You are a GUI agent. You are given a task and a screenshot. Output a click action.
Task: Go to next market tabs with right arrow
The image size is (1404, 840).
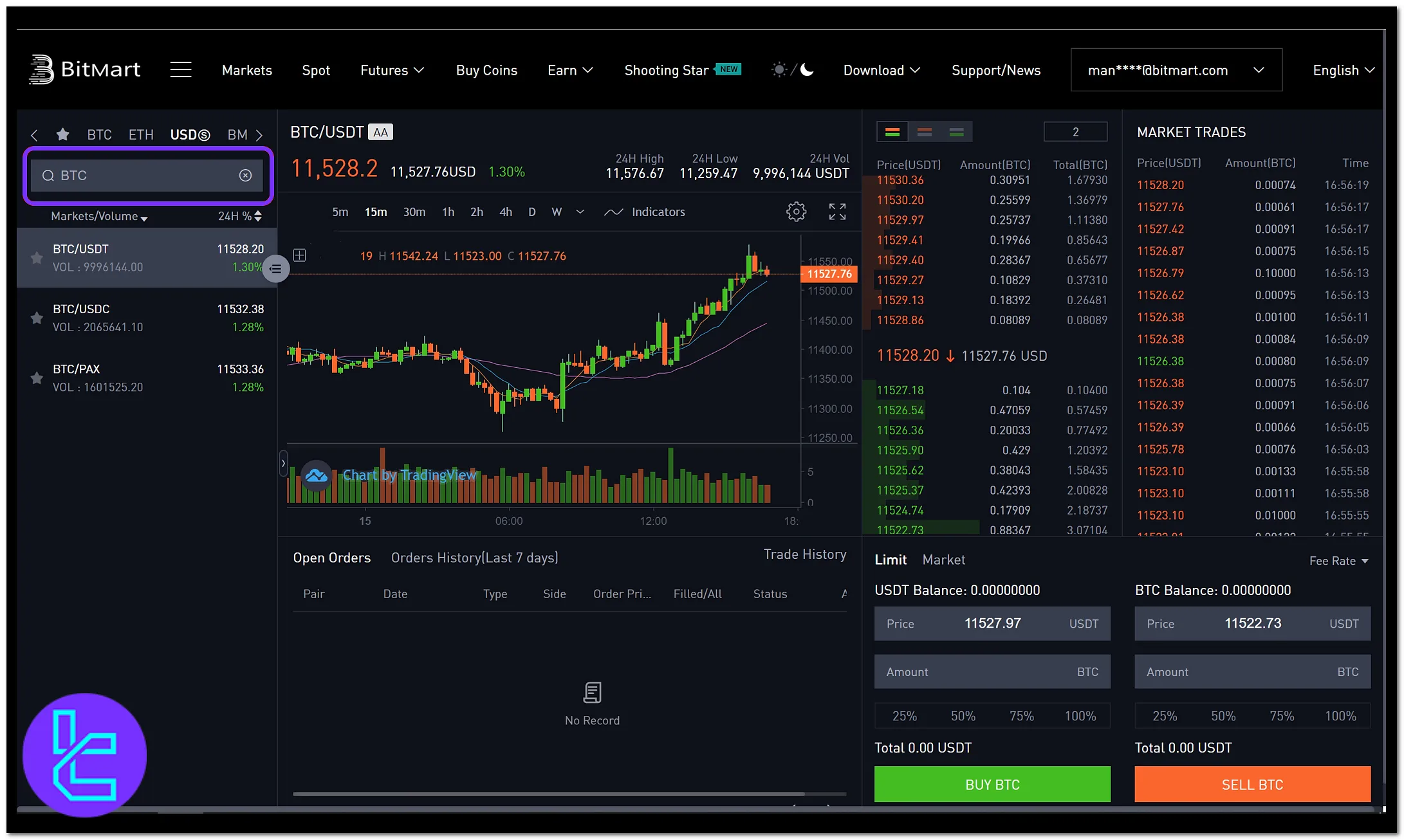[x=259, y=135]
